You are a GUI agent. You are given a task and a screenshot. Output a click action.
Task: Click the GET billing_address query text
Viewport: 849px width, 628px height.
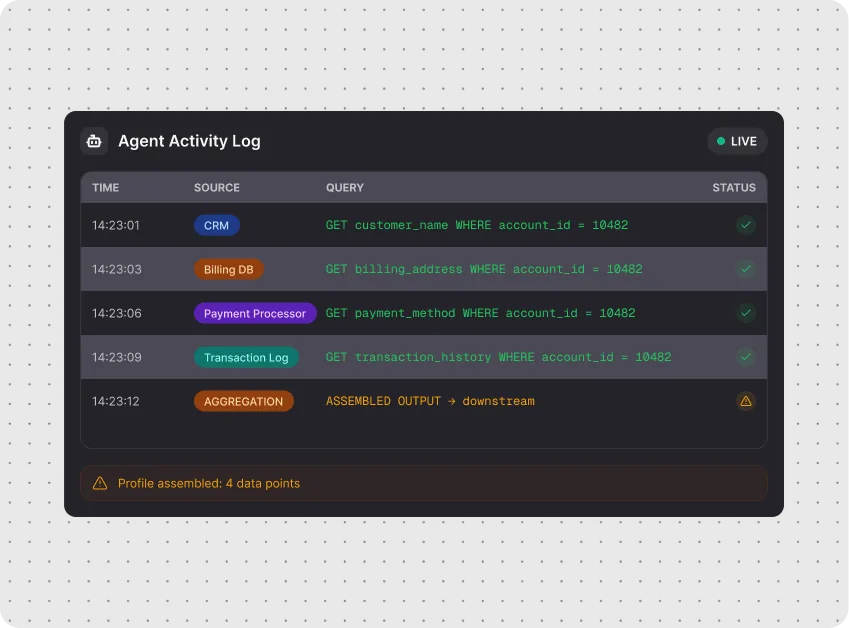tap(484, 269)
